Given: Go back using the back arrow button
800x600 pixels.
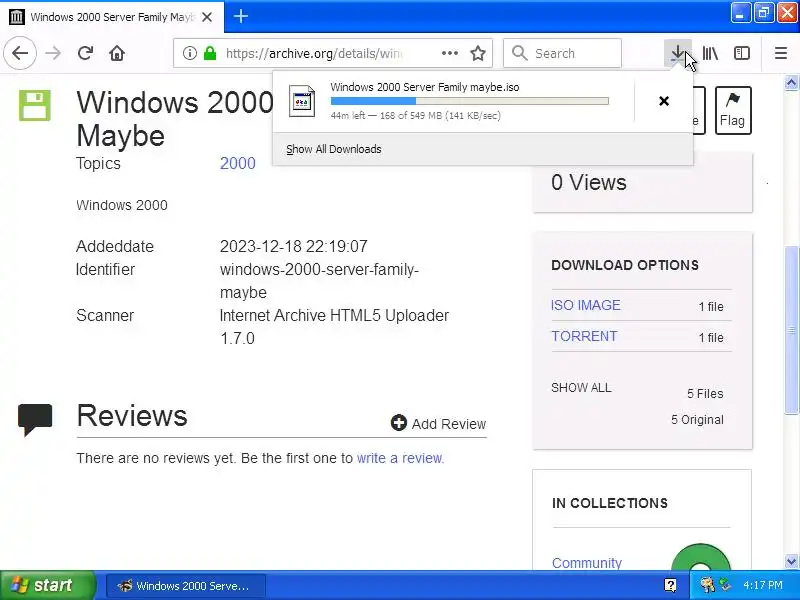Looking at the screenshot, I should (x=20, y=53).
